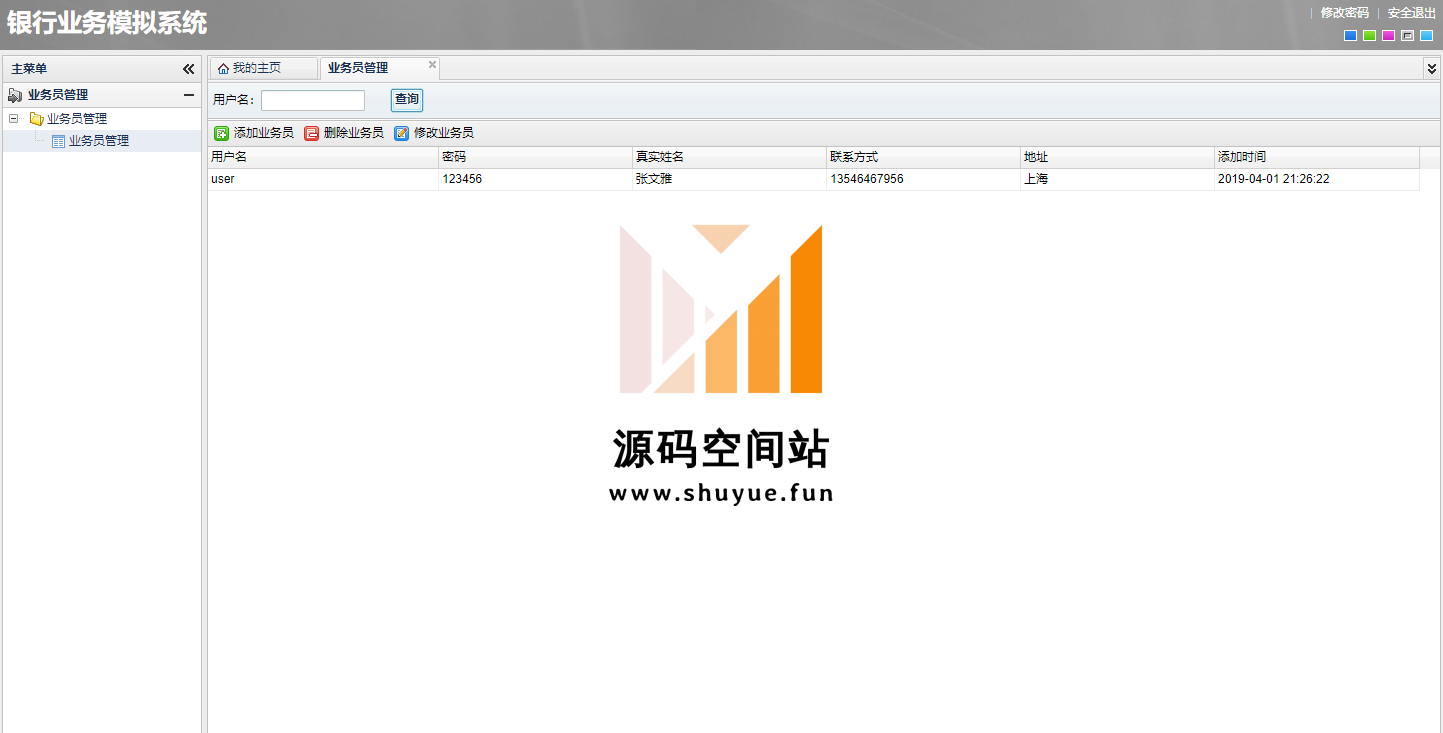
Task: Click the 修改业务员 toolbar text
Action: click(x=444, y=133)
